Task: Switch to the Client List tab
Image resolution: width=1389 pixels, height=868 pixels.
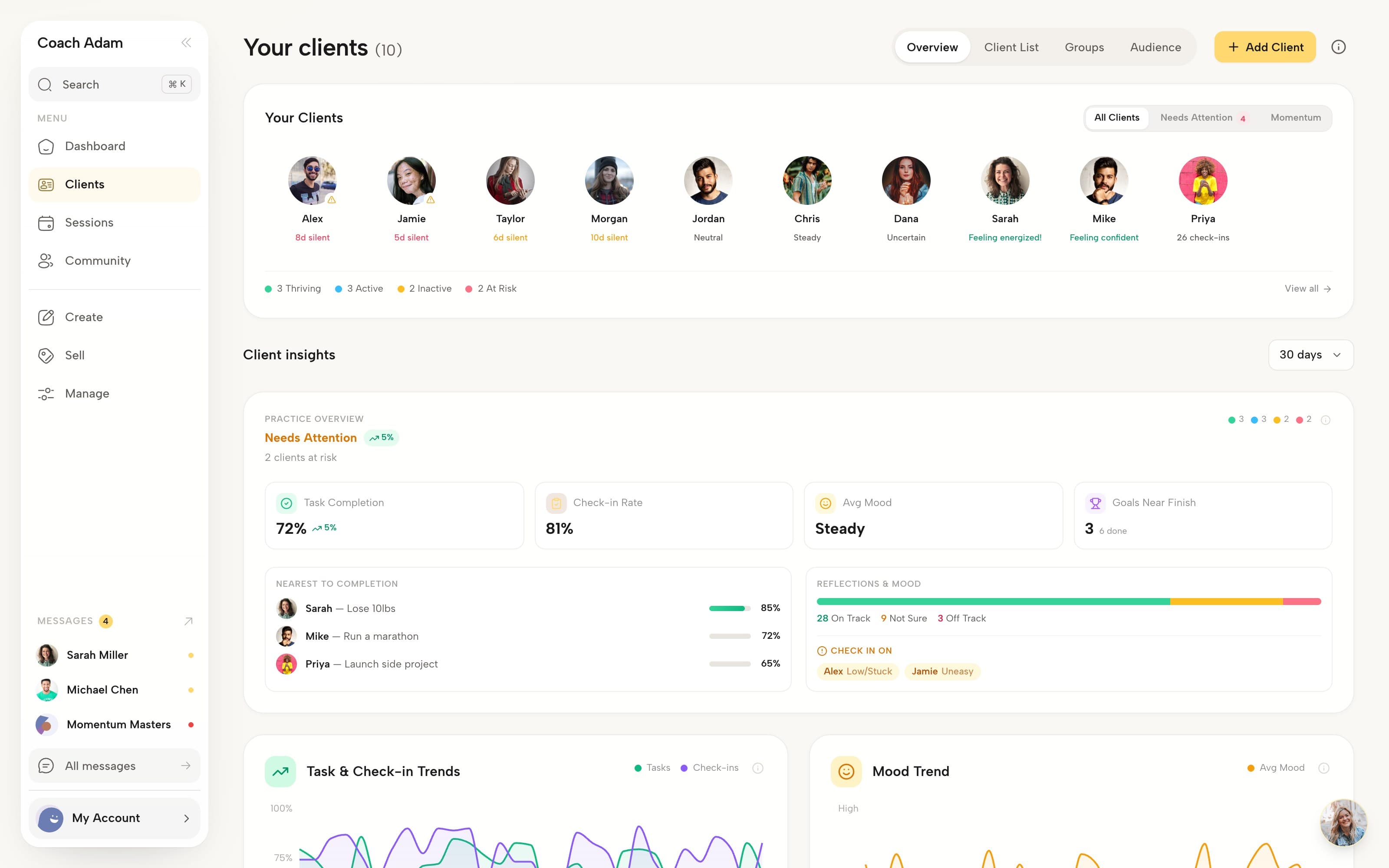Action: 1011,47
